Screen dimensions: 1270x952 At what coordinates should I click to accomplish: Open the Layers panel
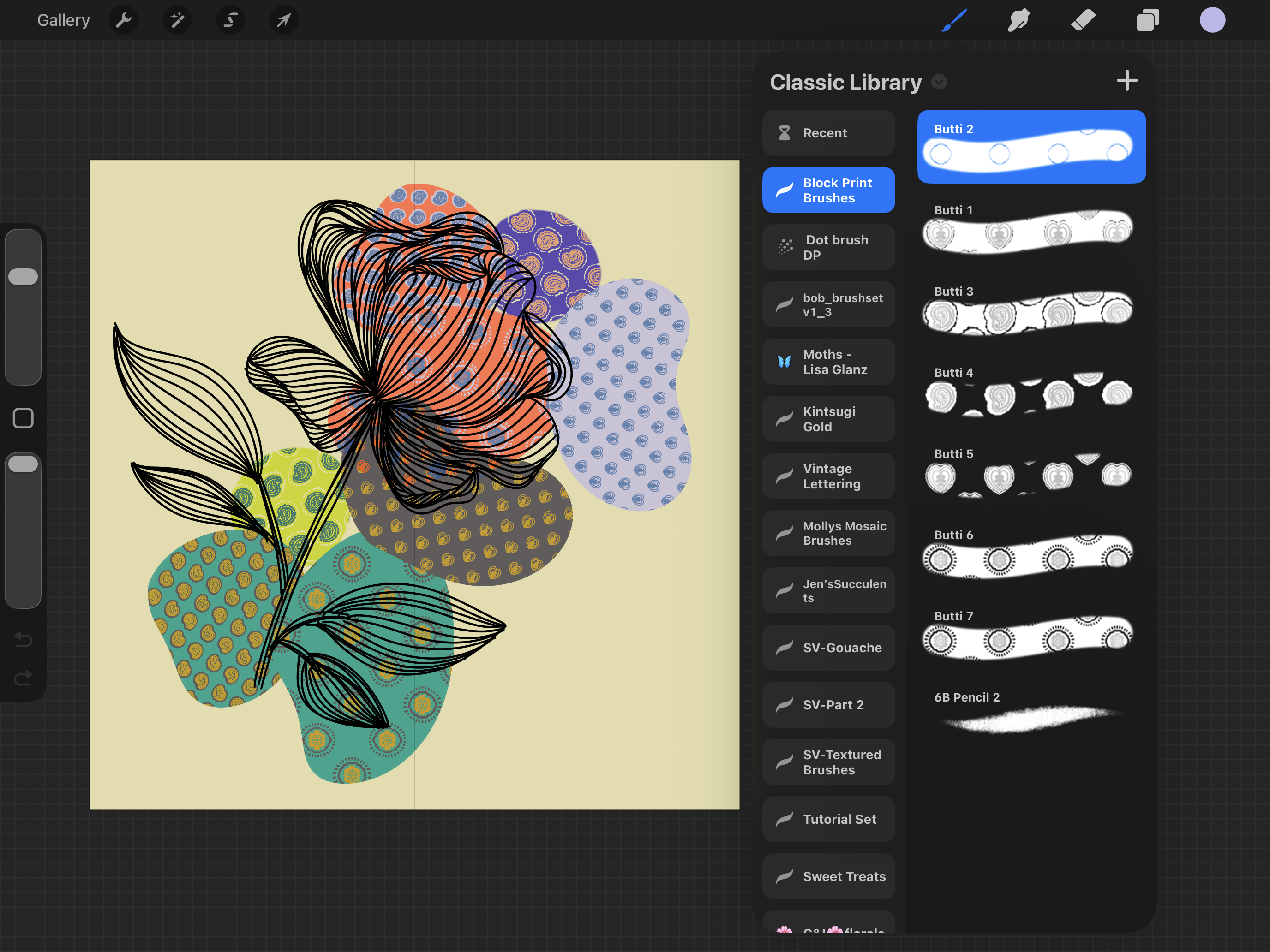coord(1148,21)
